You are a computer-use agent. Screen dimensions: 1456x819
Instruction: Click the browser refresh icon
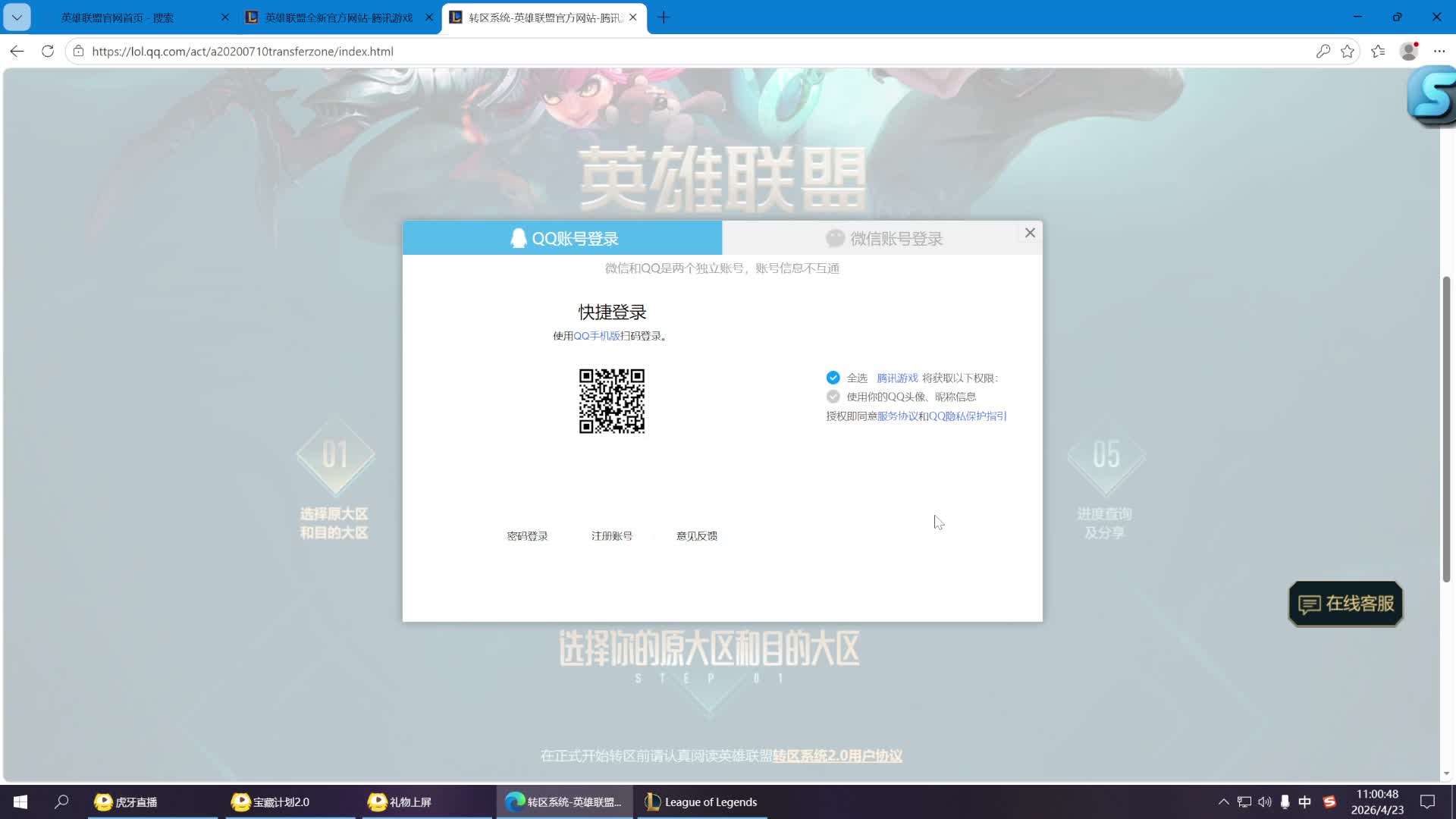(x=48, y=51)
